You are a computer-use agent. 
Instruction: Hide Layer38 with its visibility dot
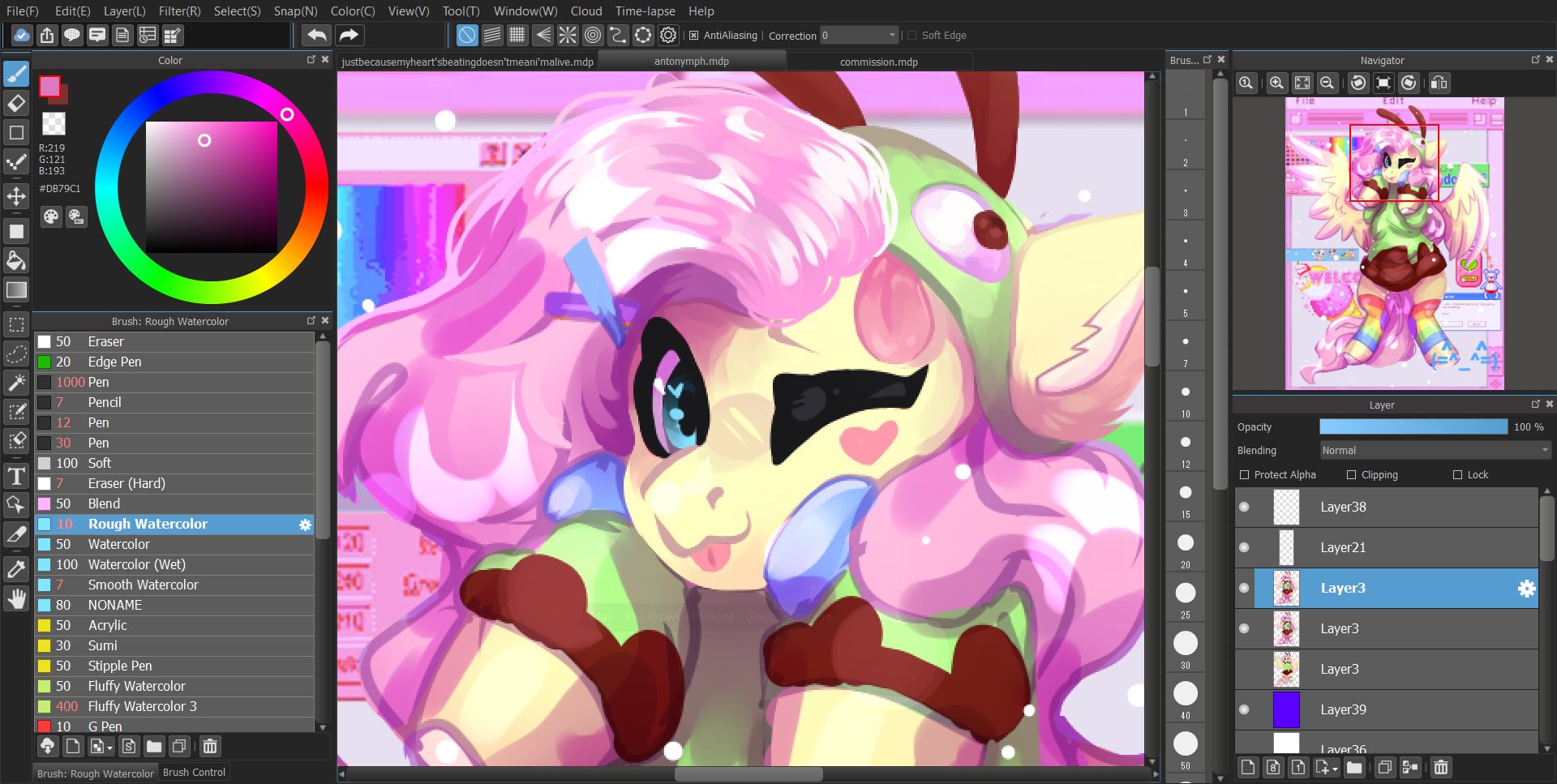(x=1244, y=508)
